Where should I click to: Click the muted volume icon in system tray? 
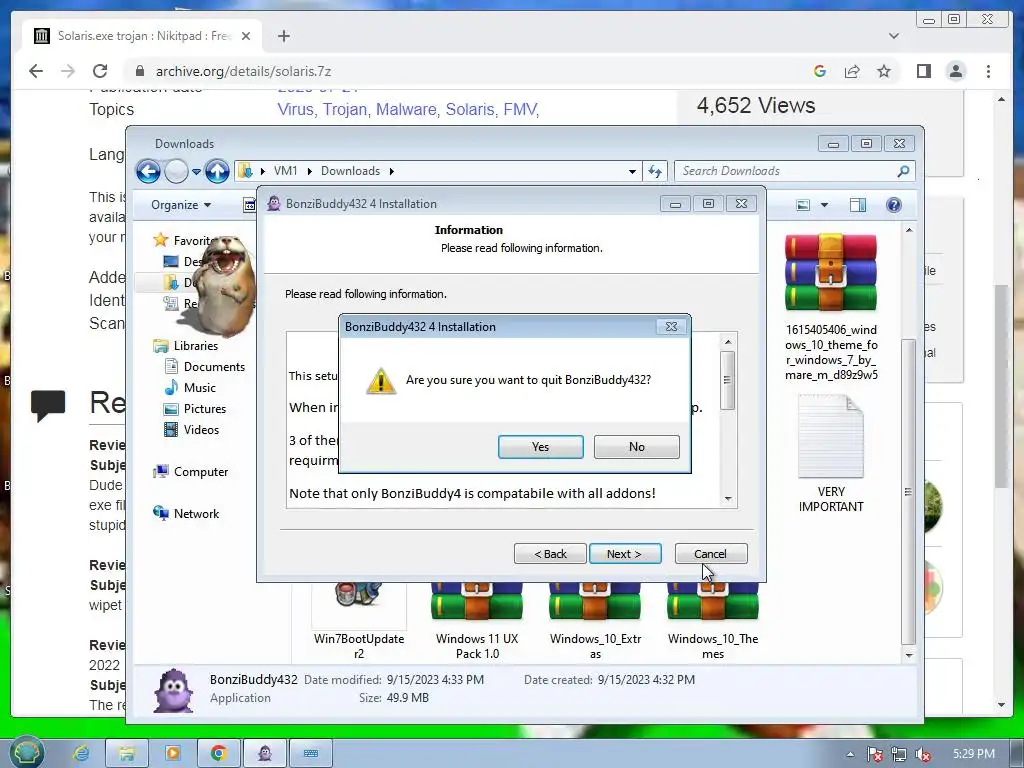[x=923, y=754]
